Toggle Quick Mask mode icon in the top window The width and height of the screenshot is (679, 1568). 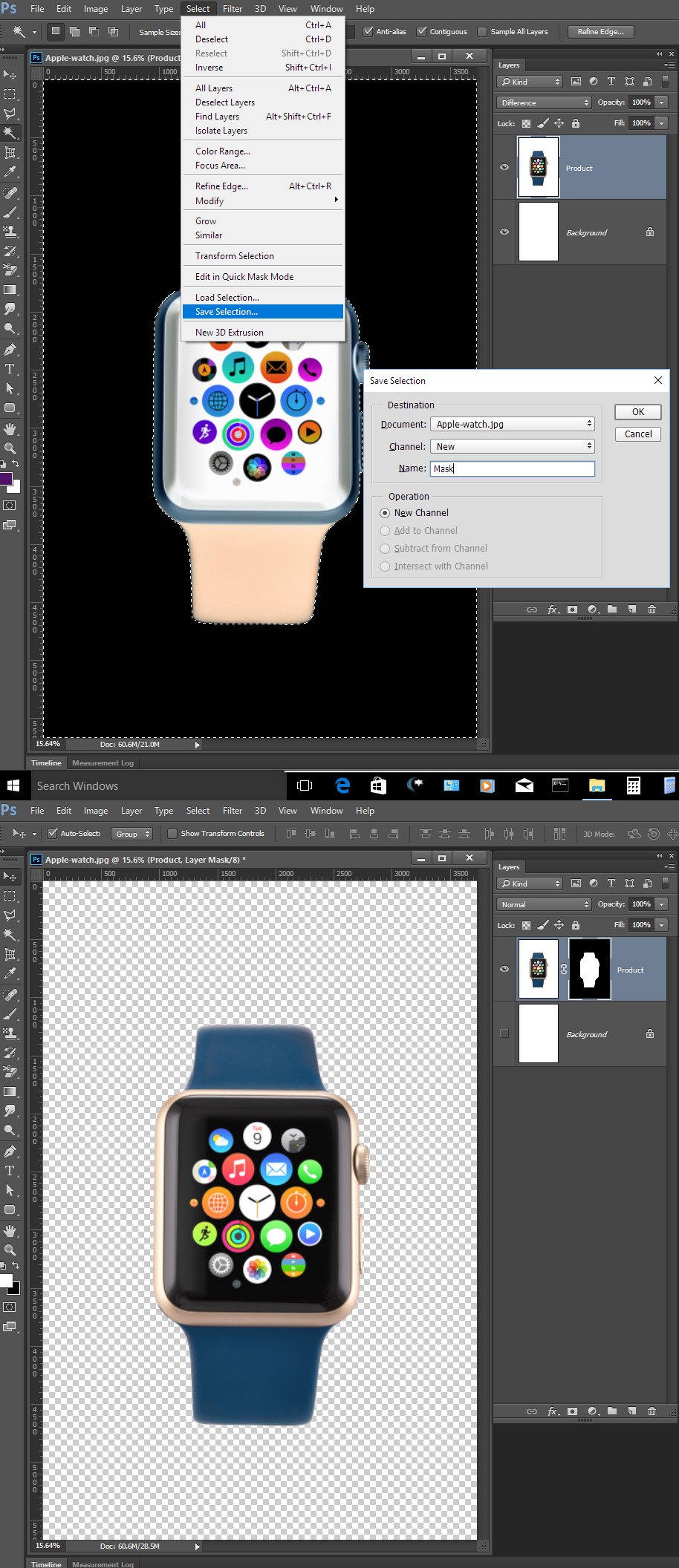coord(10,506)
